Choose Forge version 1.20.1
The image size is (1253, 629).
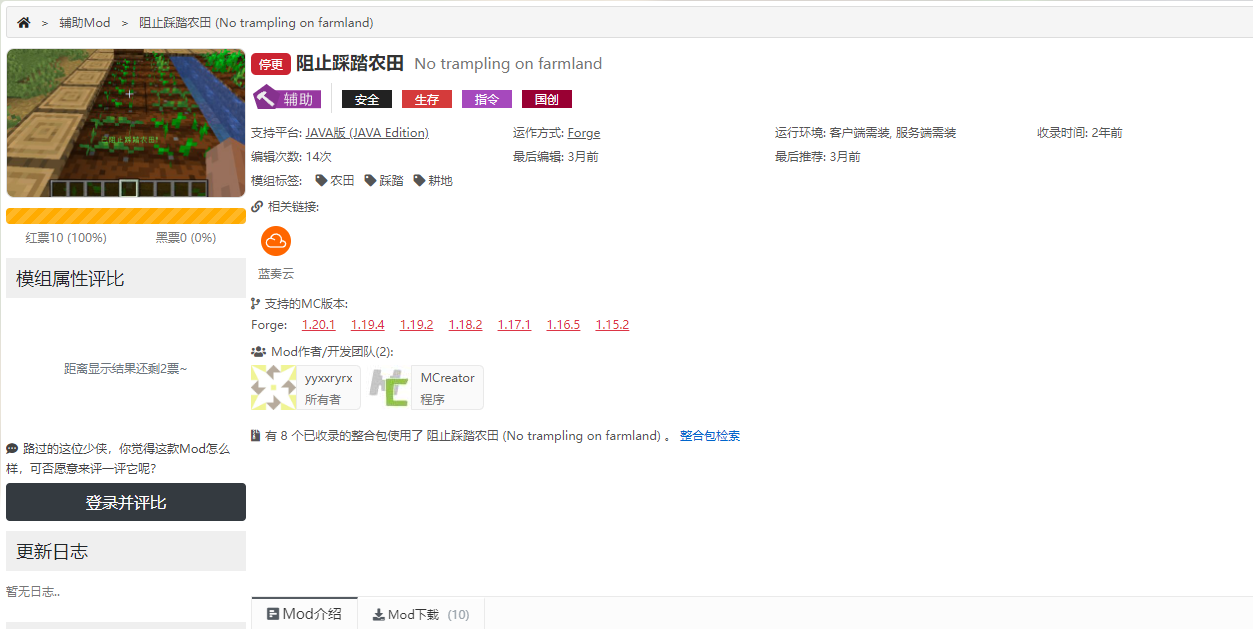319,325
